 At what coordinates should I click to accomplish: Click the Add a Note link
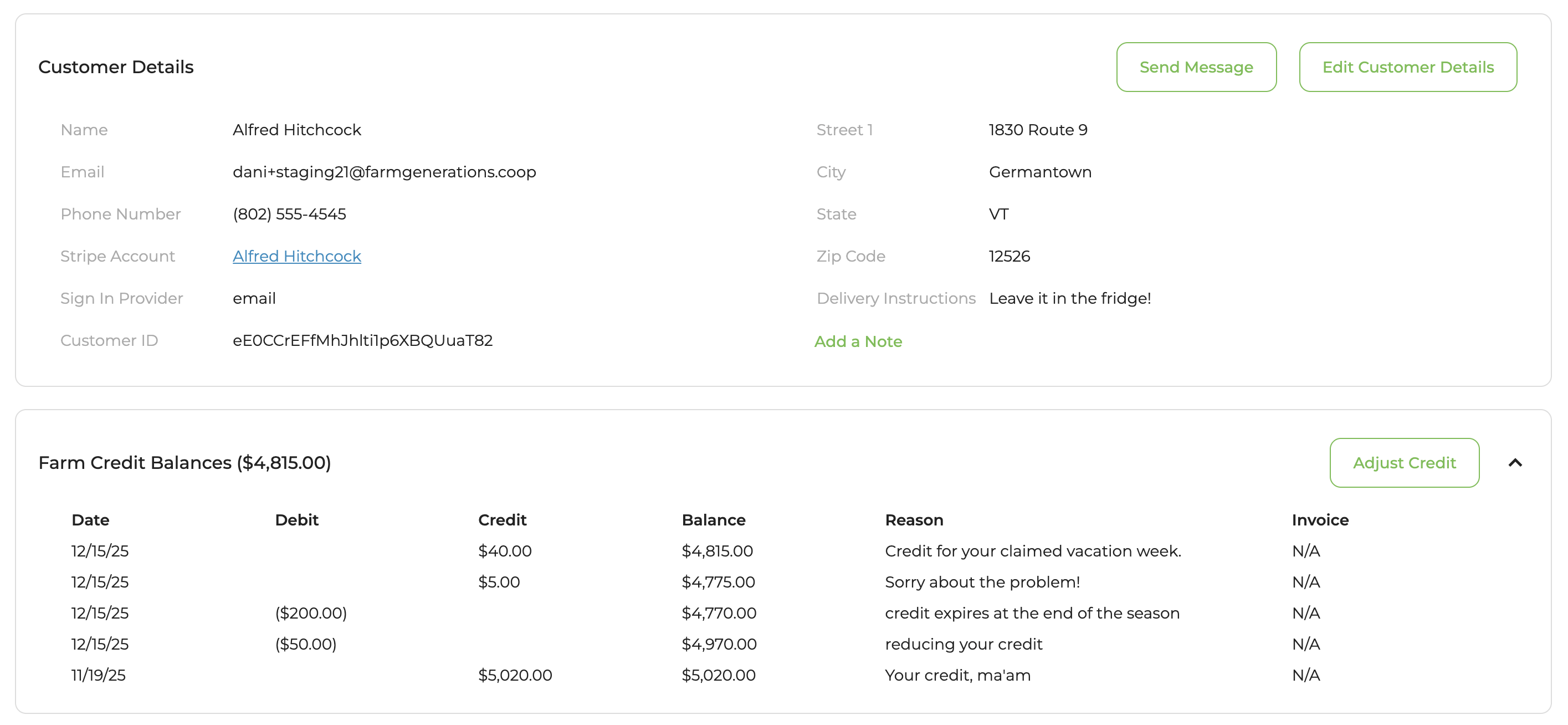pyautogui.click(x=858, y=341)
